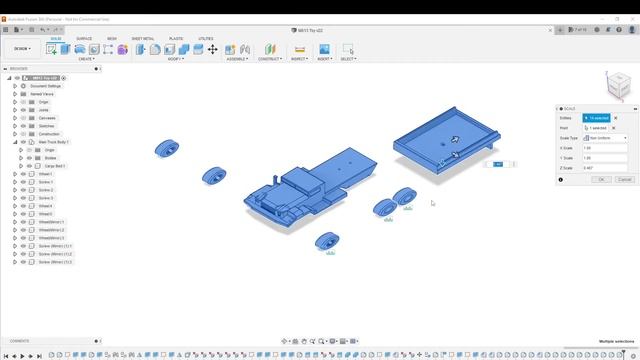Viewport: 640px width, 360px height.
Task: Jump to timeline start
Action: (6, 356)
